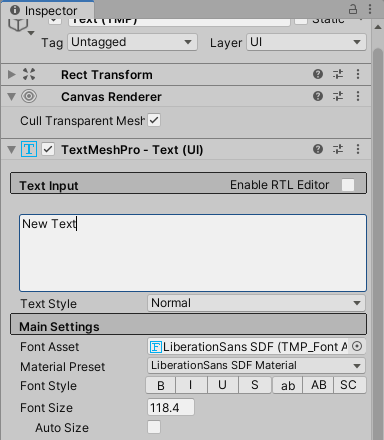Image resolution: width=384 pixels, height=440 pixels.
Task: Select the Inspector tab
Action: point(47,10)
